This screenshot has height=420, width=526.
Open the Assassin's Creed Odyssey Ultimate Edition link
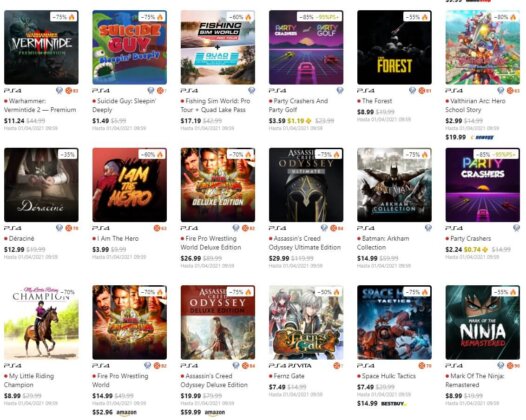(305, 243)
